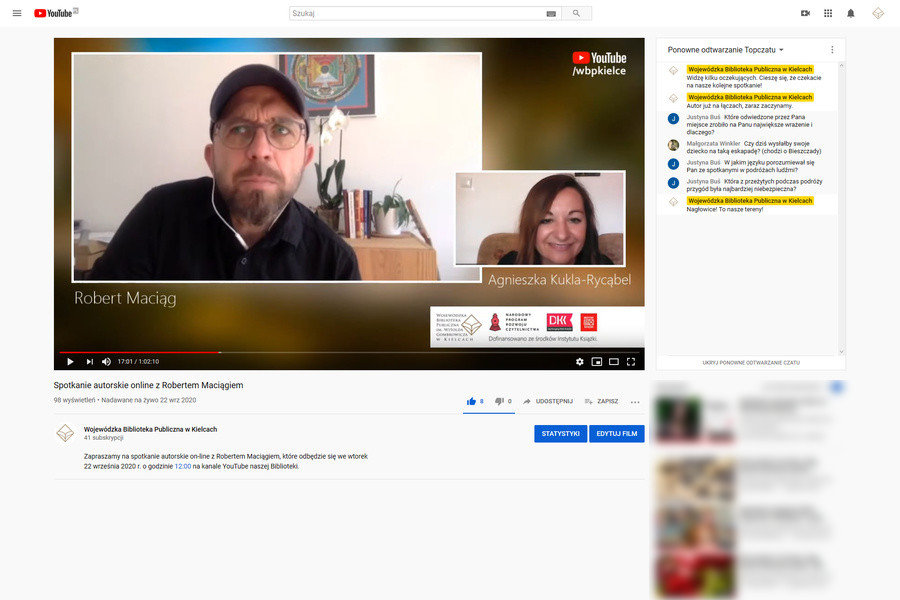Play the video
Image resolution: width=900 pixels, height=600 pixels.
70,361
